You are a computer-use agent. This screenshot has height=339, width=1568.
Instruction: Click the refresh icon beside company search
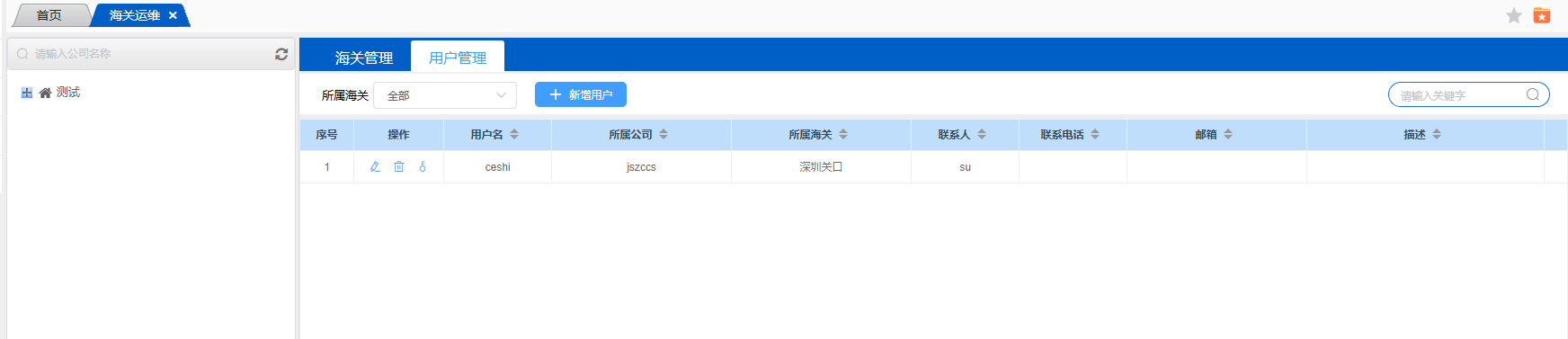coord(281,54)
